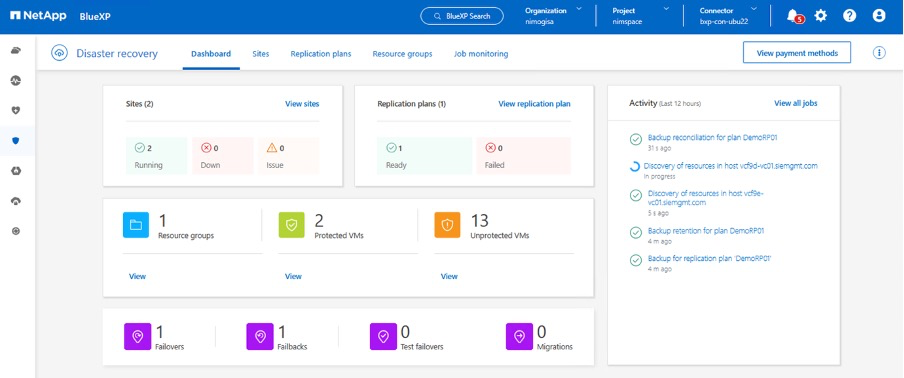904x378 pixels.
Task: Open Discovery of resources in host vcf9d-vc01 job
Action: tap(730, 165)
